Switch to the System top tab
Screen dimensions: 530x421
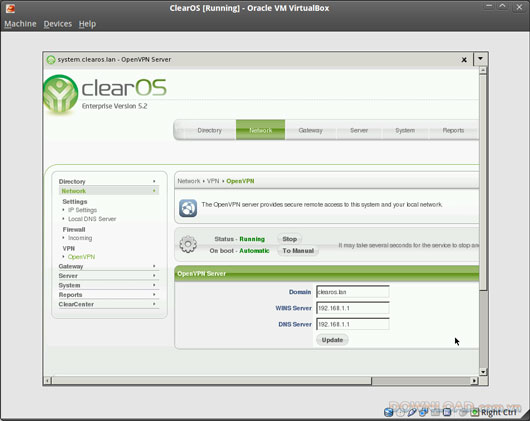(405, 130)
